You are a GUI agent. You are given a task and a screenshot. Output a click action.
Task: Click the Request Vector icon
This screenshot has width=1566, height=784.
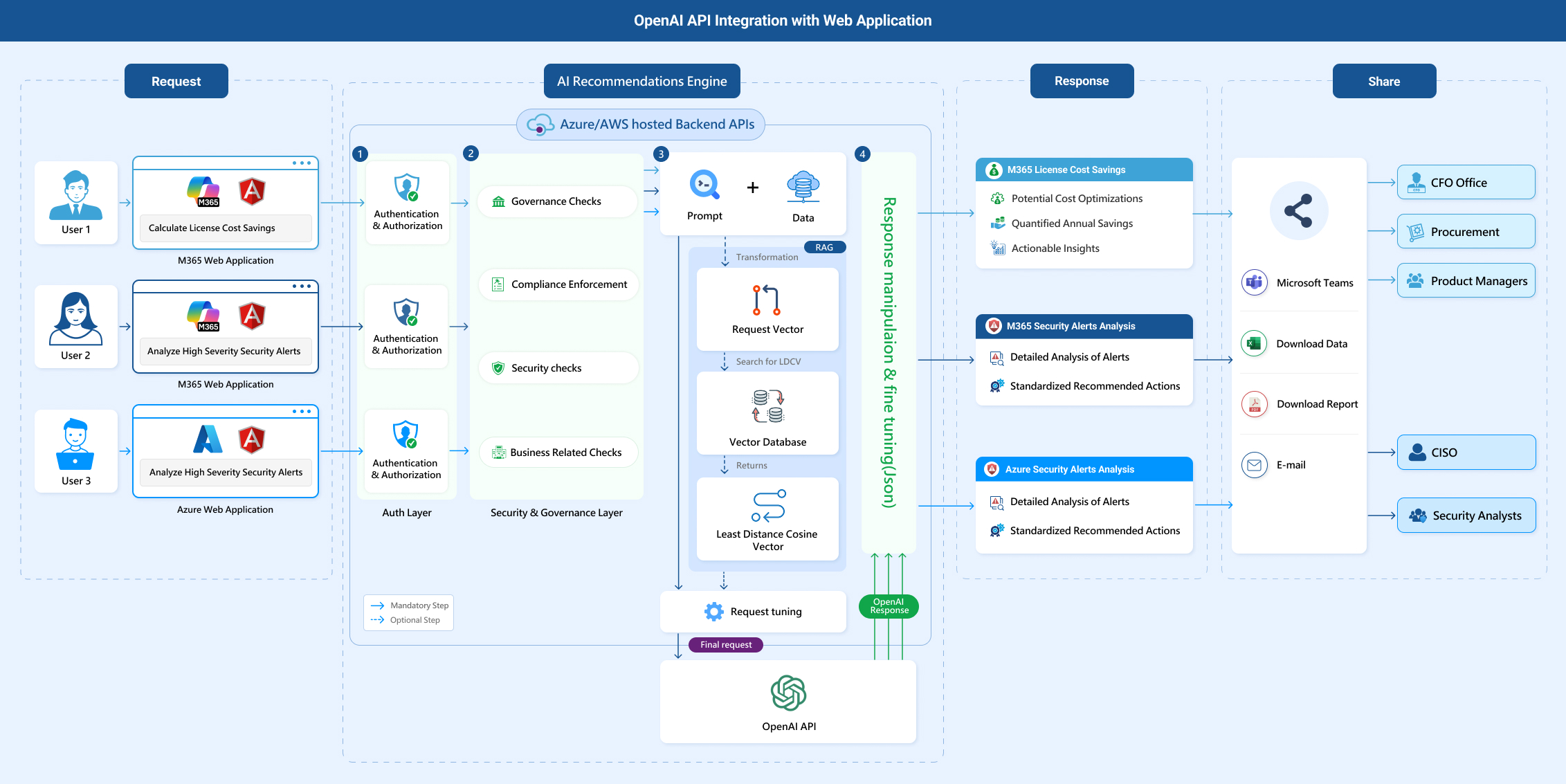point(767,300)
